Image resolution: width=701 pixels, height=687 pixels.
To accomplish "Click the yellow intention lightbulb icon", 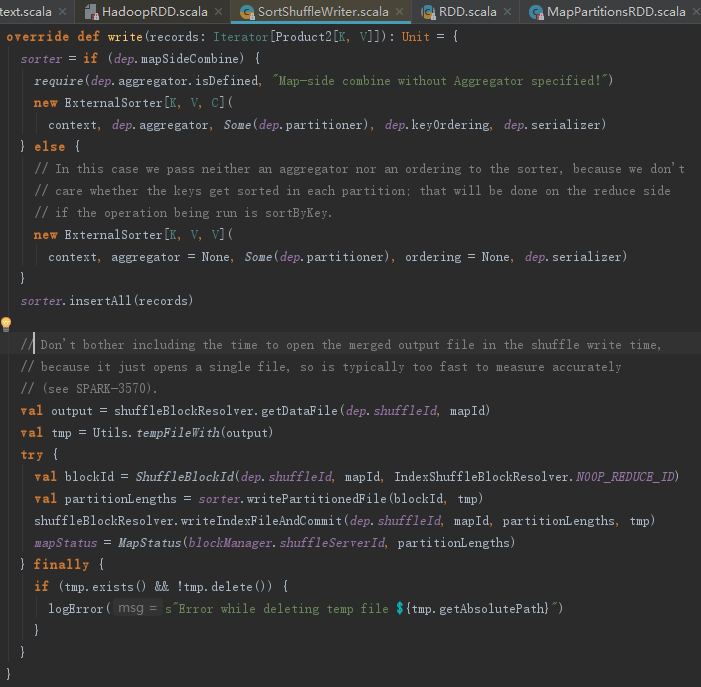I will coord(6,324).
